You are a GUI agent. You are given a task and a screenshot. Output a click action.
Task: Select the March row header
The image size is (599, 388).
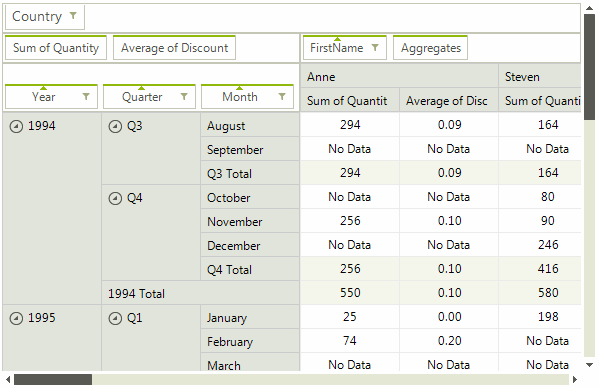(250, 362)
